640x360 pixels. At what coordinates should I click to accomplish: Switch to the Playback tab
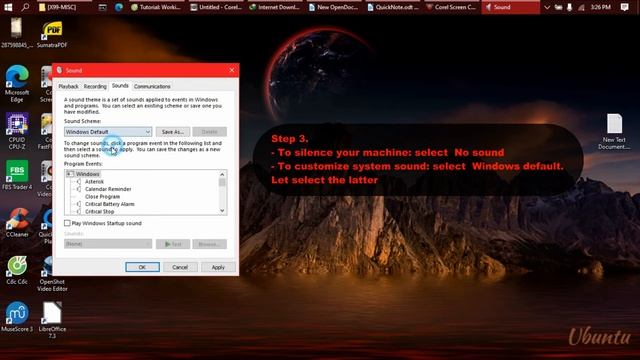click(68, 87)
